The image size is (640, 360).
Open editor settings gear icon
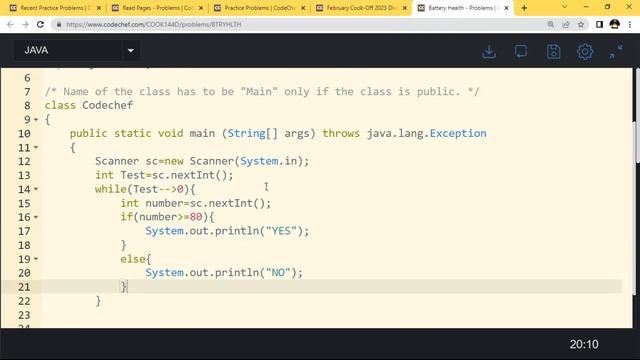585,52
